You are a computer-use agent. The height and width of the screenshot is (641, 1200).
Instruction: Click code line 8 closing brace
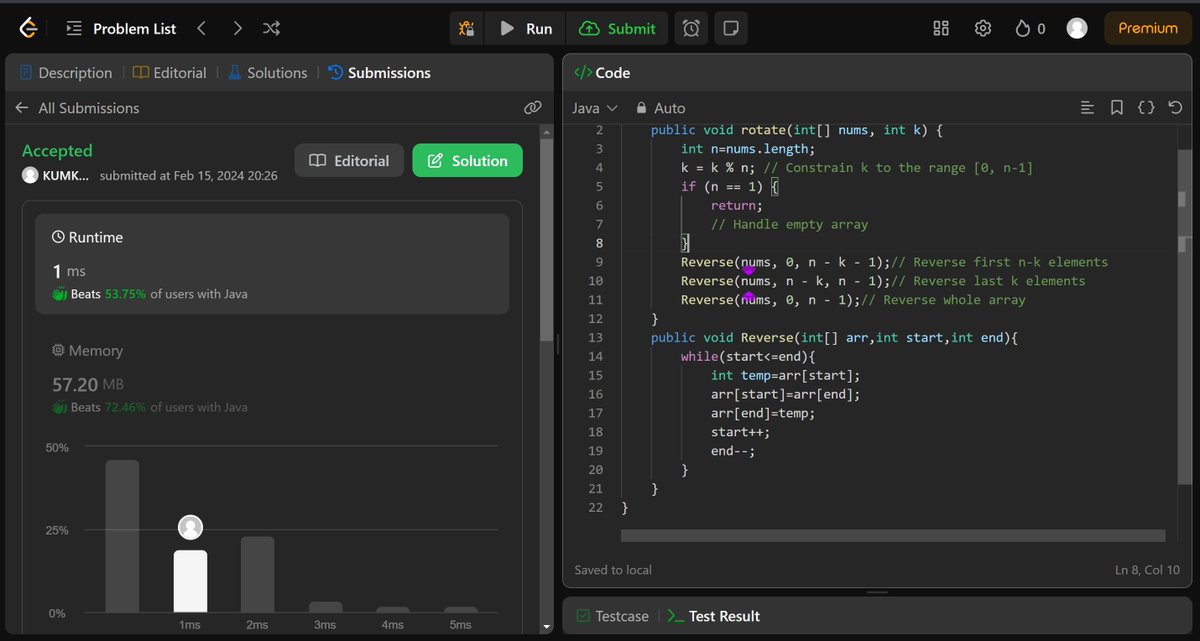click(686, 243)
